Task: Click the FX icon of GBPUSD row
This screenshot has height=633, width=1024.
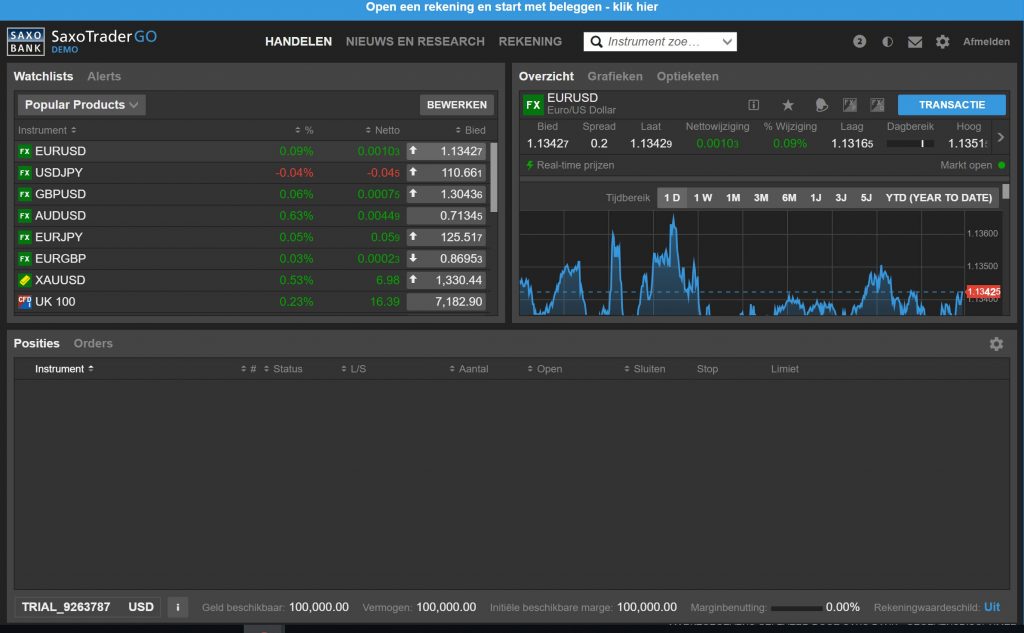Action: (x=25, y=194)
